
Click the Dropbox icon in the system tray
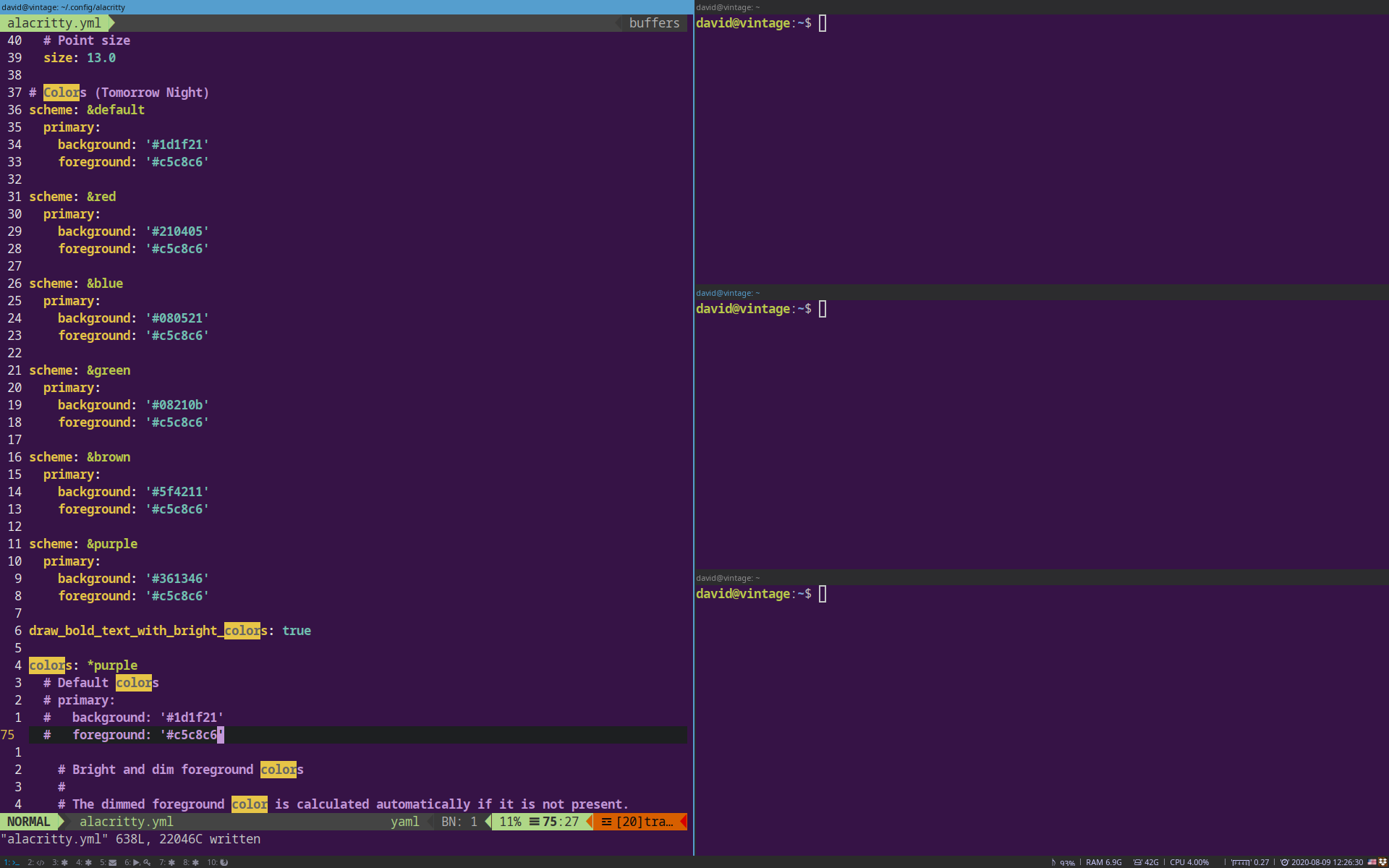(1383, 862)
